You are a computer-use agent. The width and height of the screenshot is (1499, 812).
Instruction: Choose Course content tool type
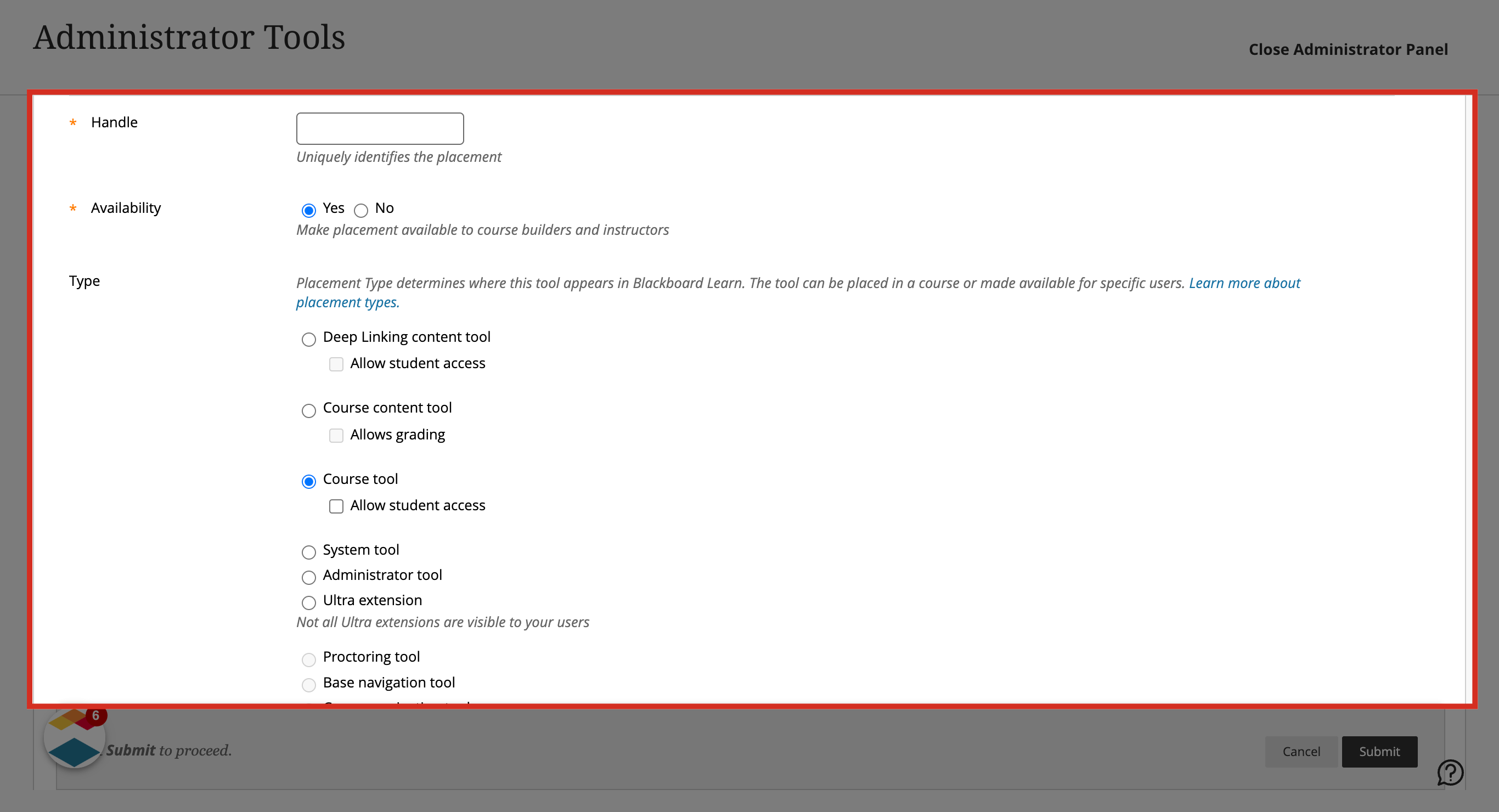click(309, 411)
